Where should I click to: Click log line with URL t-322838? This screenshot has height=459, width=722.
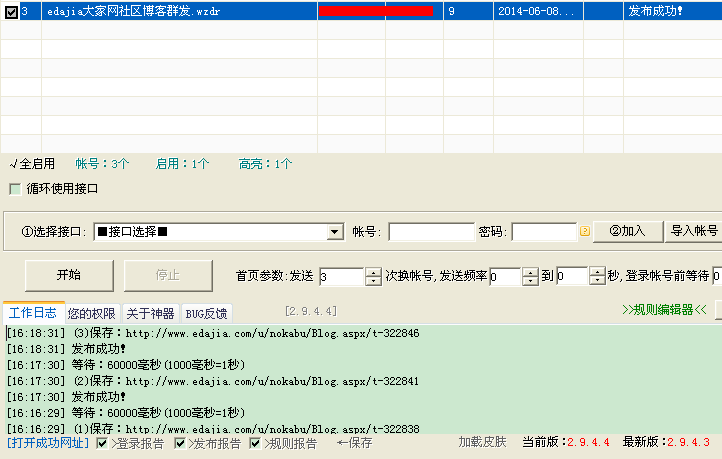click(x=213, y=428)
